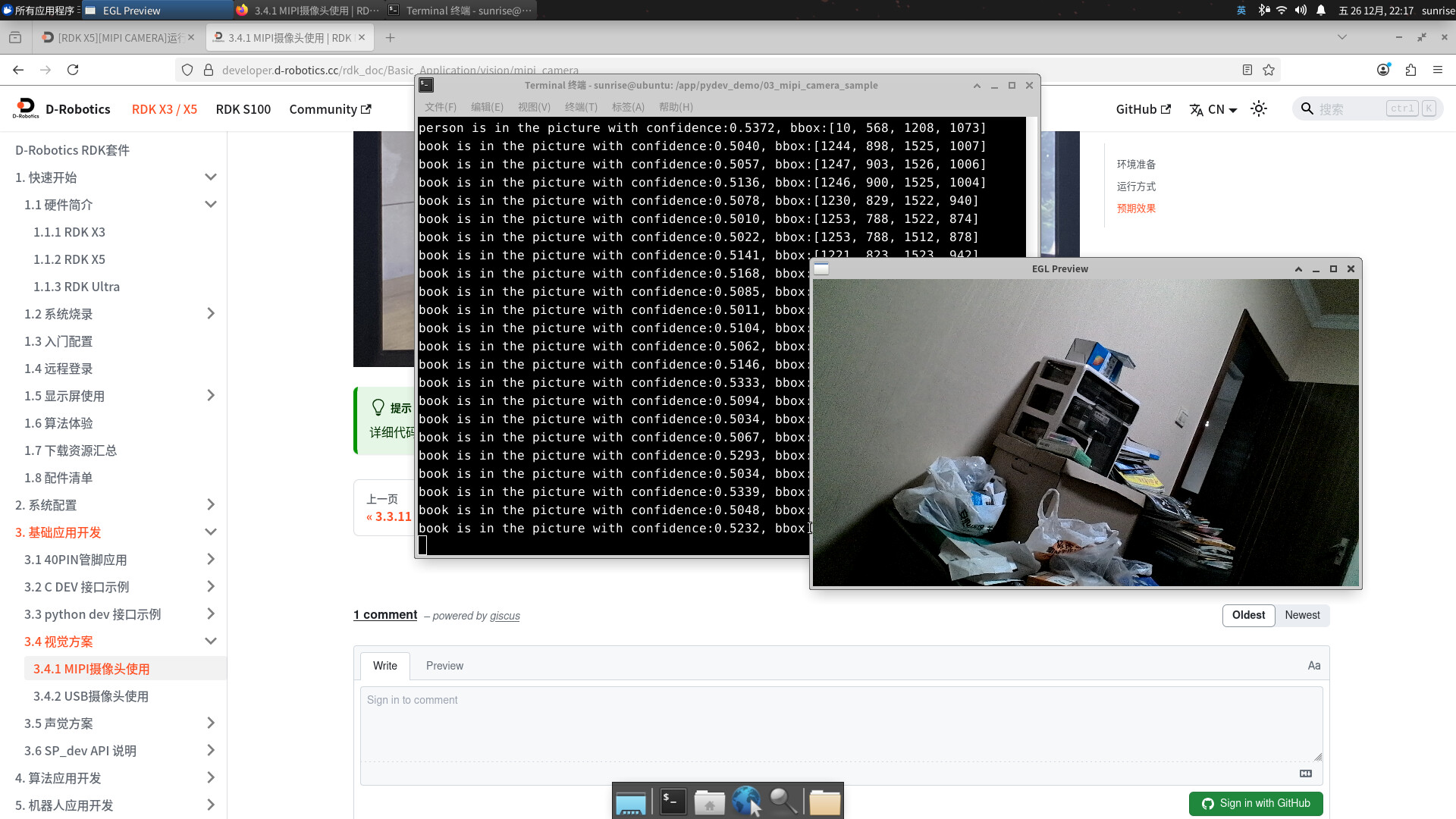The width and height of the screenshot is (1456, 819).
Task: Follow the giscus link below the comment count
Action: (505, 616)
